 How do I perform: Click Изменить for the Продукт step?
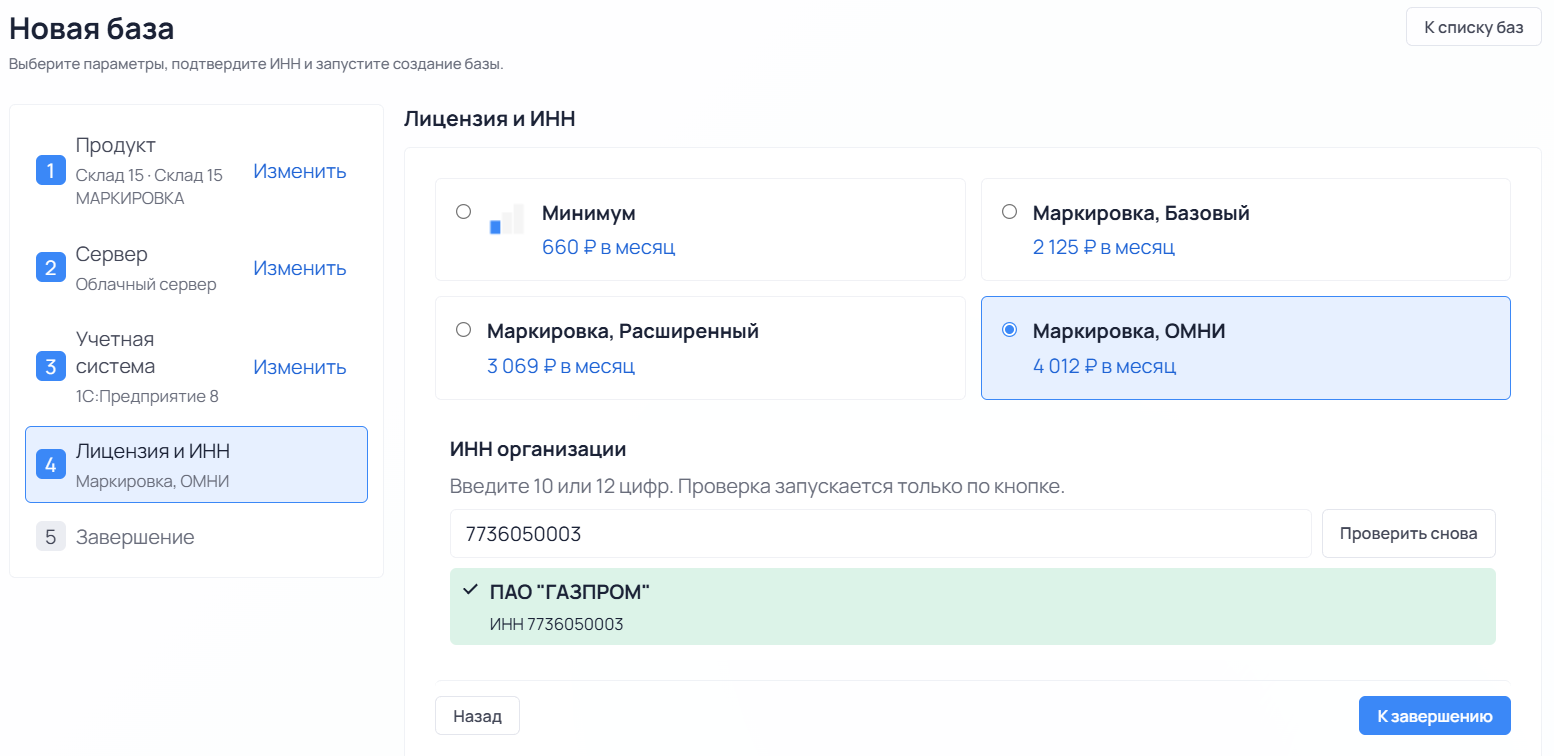coord(300,171)
